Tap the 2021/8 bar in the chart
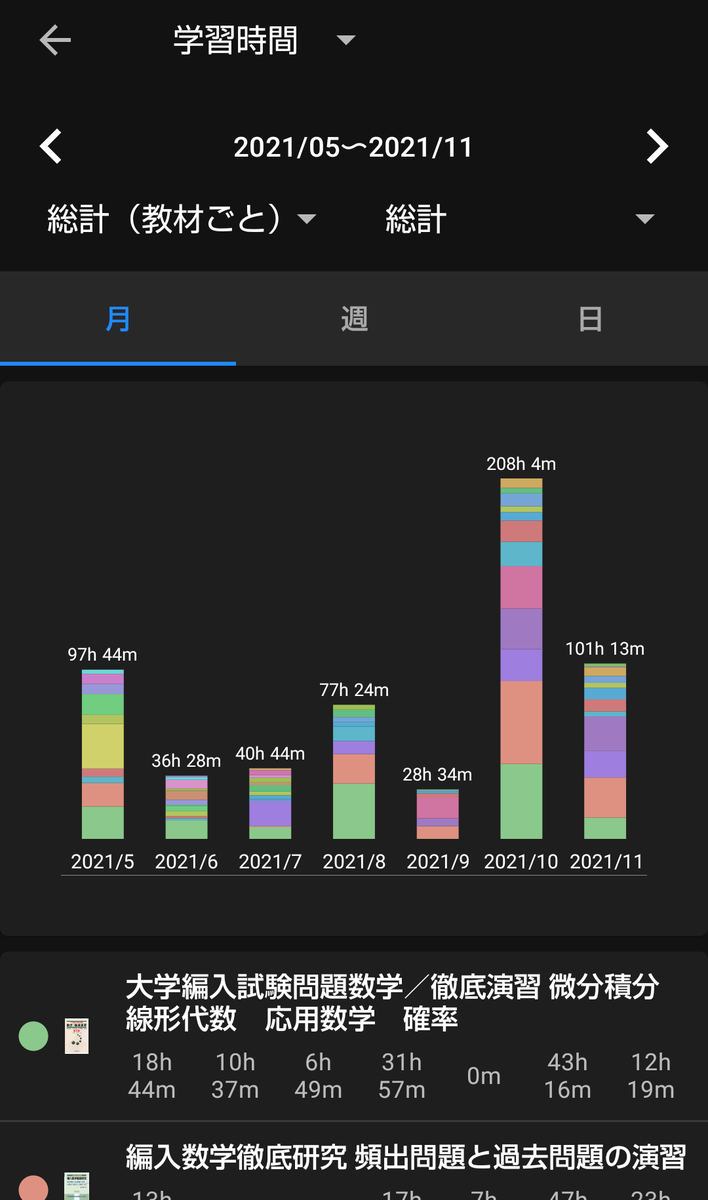 (x=354, y=772)
